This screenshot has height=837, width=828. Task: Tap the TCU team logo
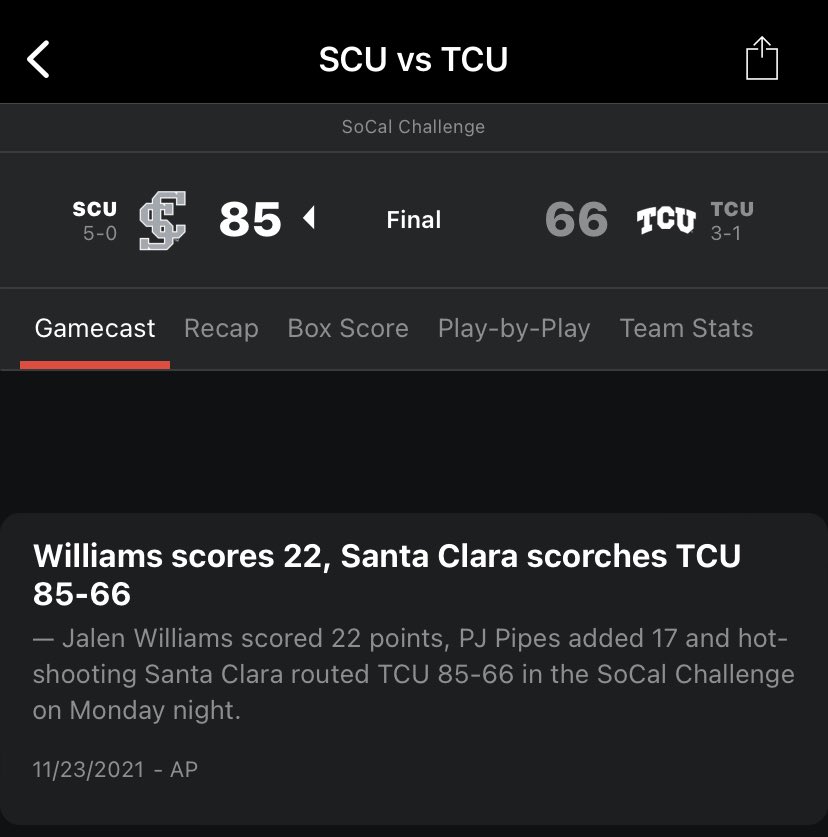pos(666,220)
